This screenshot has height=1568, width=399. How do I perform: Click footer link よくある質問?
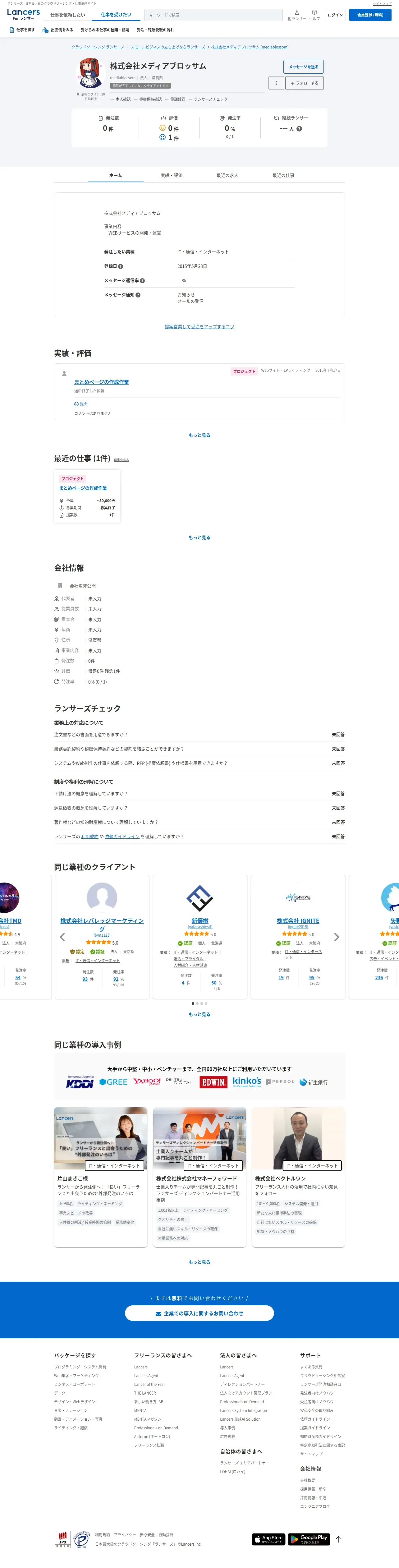(311, 1367)
